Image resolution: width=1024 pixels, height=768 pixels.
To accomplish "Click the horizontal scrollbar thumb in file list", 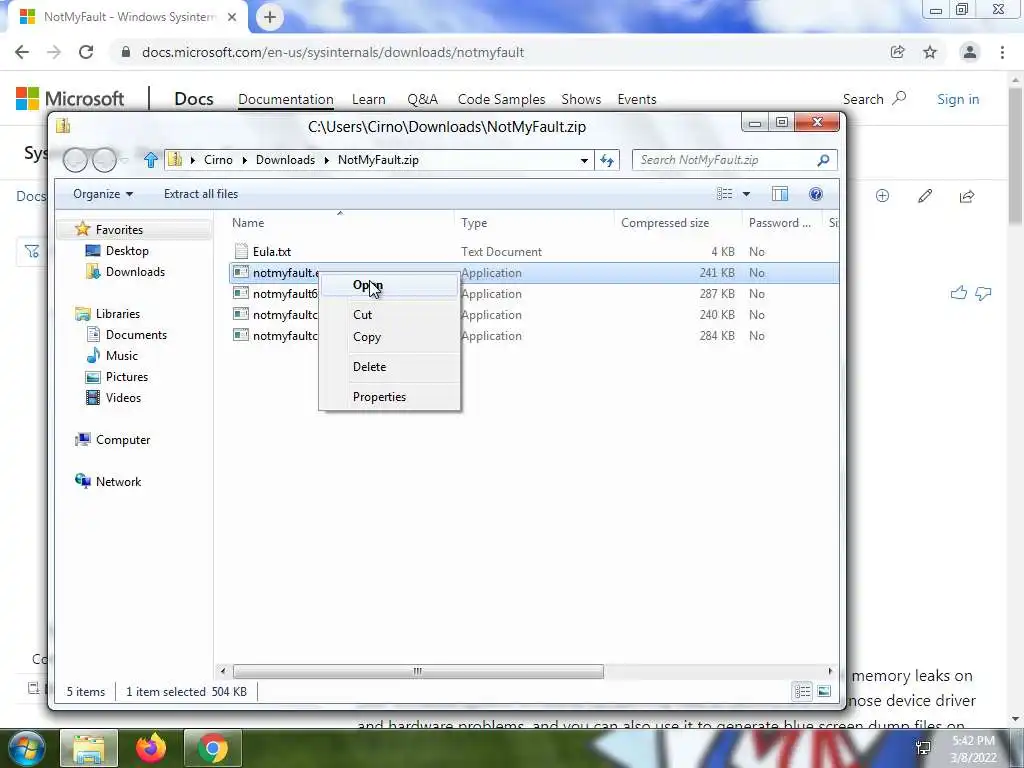I will tap(418, 671).
